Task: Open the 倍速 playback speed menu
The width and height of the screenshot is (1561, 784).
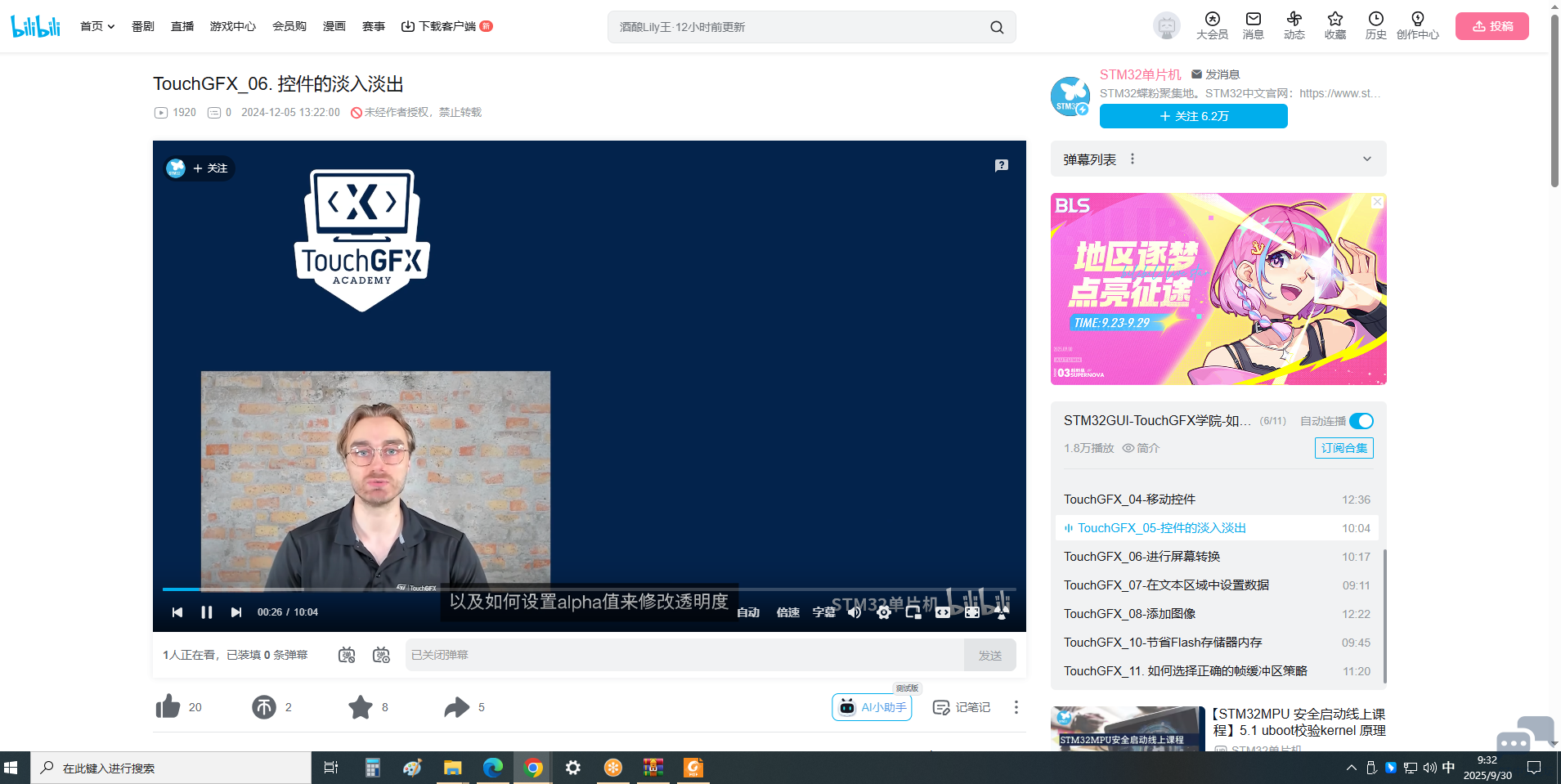Action: (x=787, y=612)
